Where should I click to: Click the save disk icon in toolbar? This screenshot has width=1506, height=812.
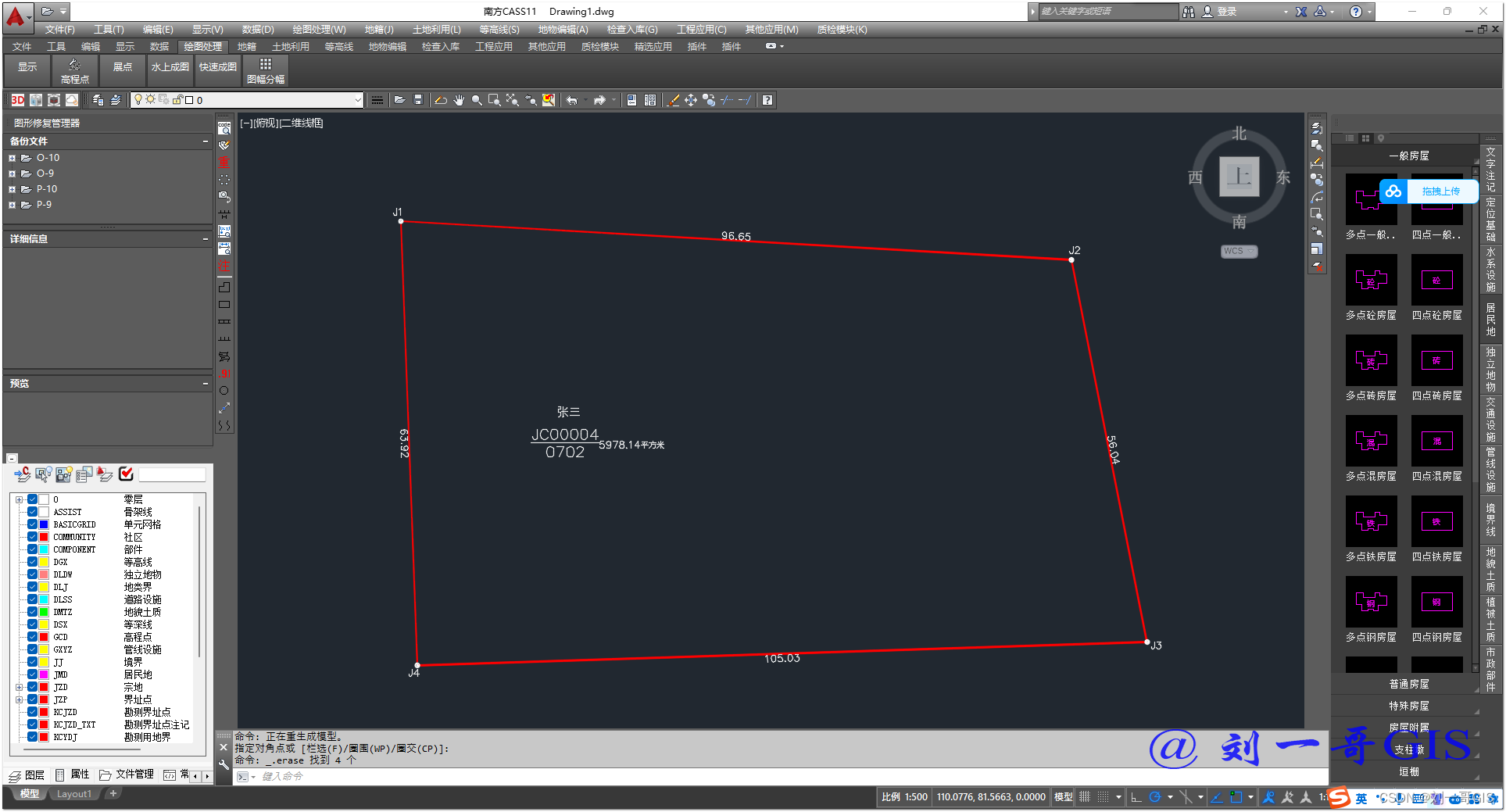tap(418, 100)
